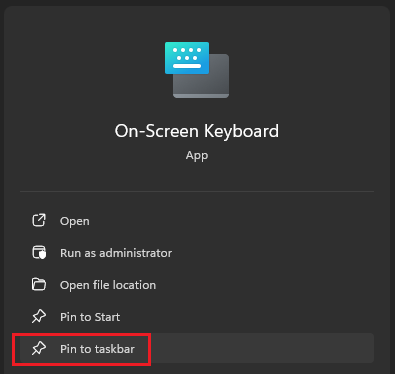Click the On-Screen Keyboard app icon
Screen dimensions: 395x374
(x=197, y=70)
